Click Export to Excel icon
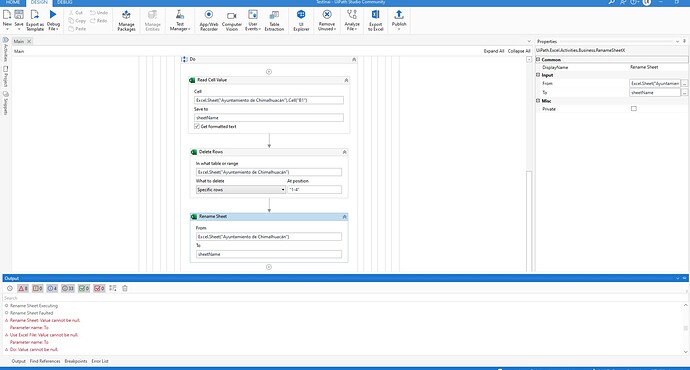 [375, 21]
